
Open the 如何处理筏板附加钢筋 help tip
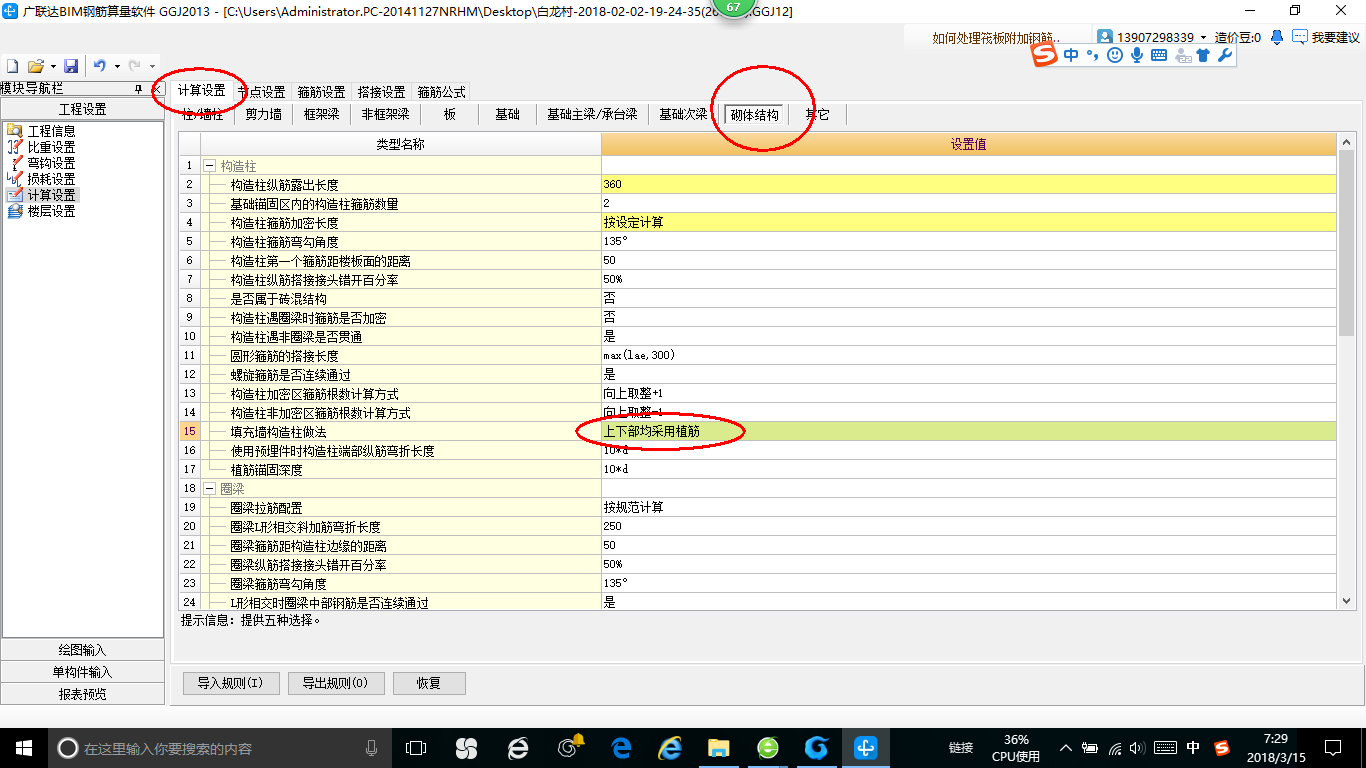996,38
